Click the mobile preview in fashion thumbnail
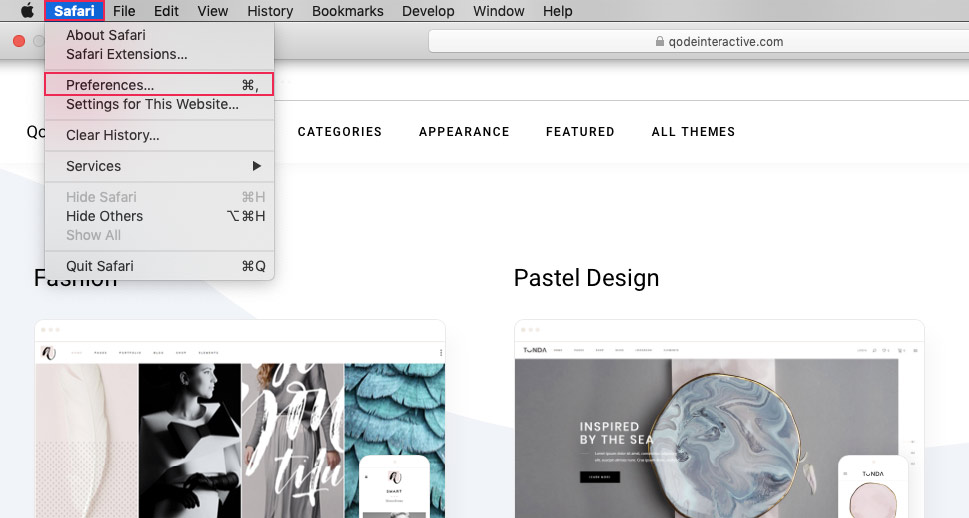969x518 pixels. click(x=394, y=487)
